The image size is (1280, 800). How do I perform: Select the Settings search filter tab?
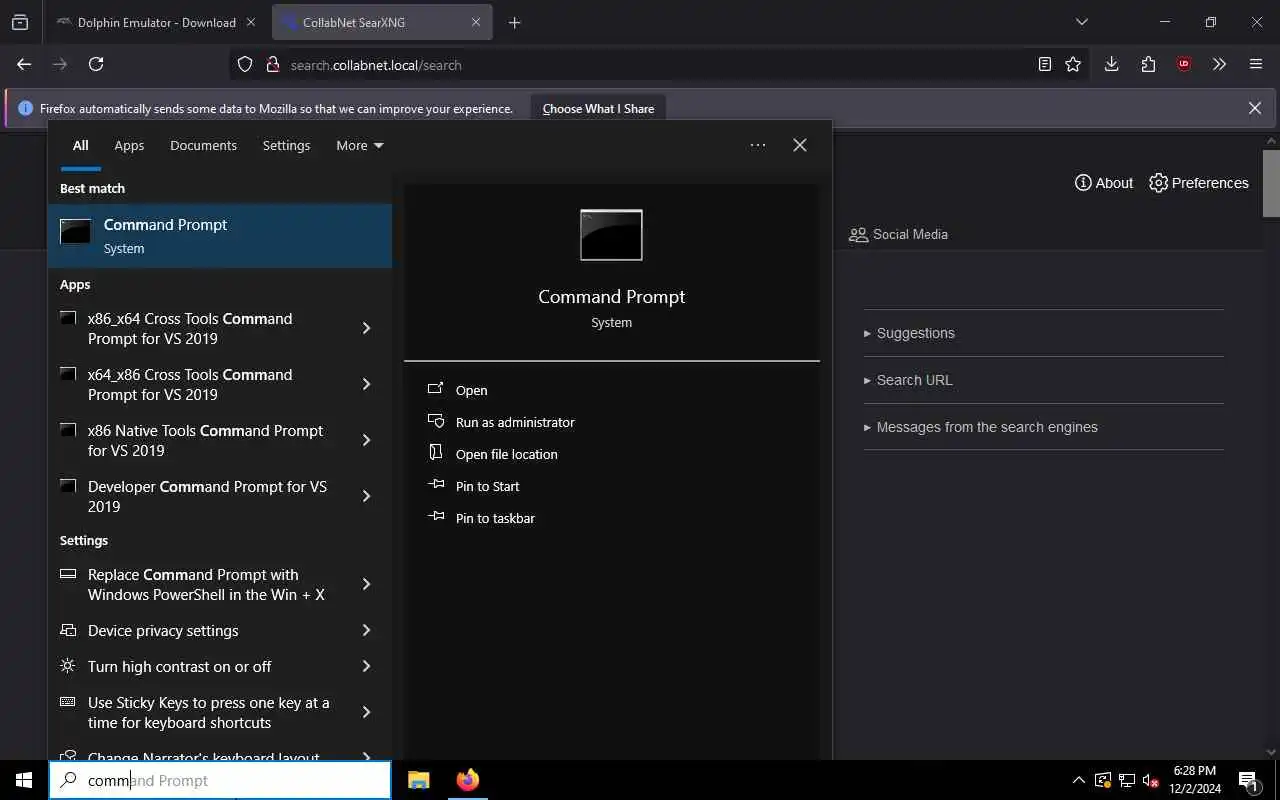tap(286, 145)
